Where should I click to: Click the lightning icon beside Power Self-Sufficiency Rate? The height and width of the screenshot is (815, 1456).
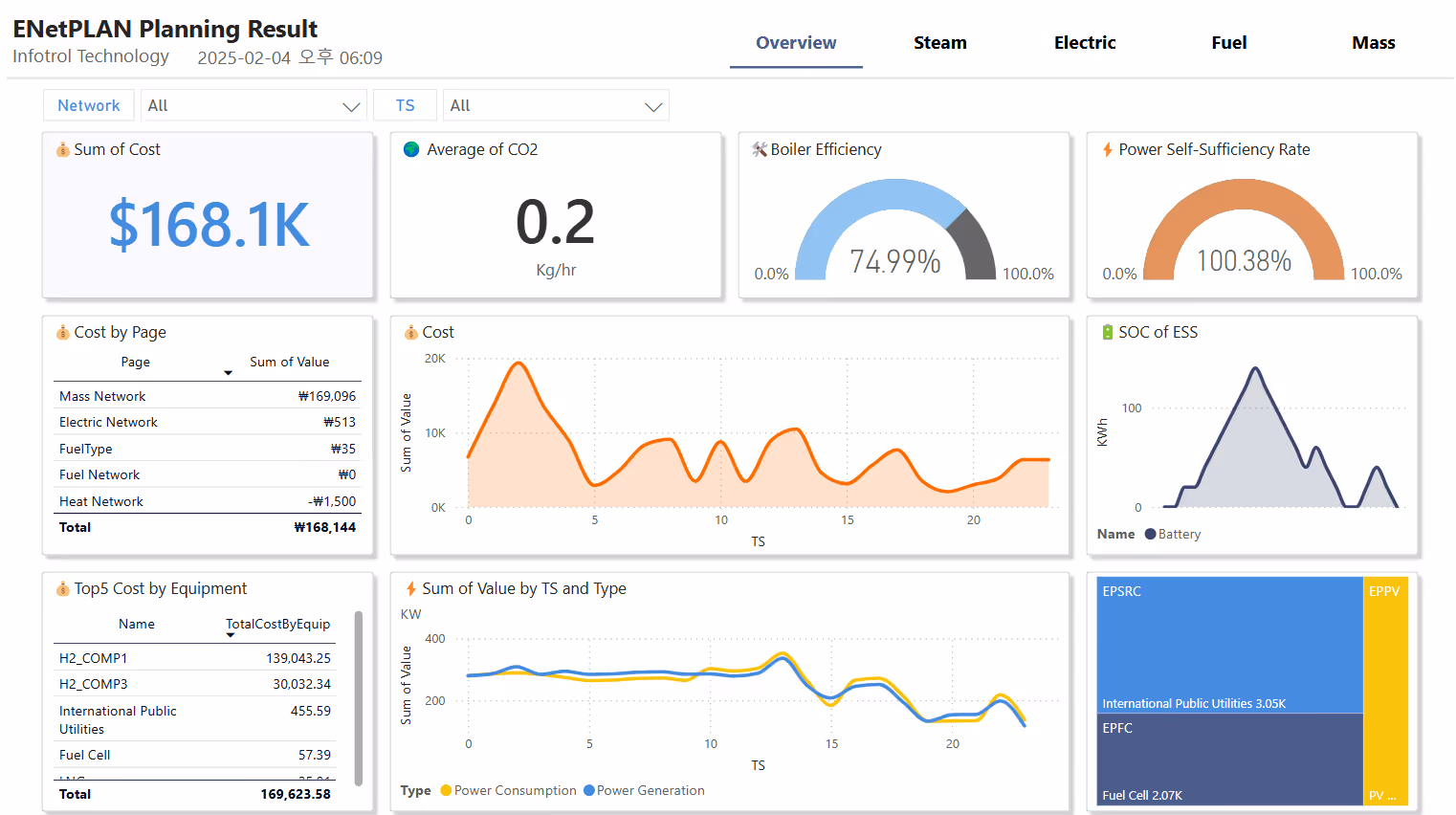pos(1108,149)
